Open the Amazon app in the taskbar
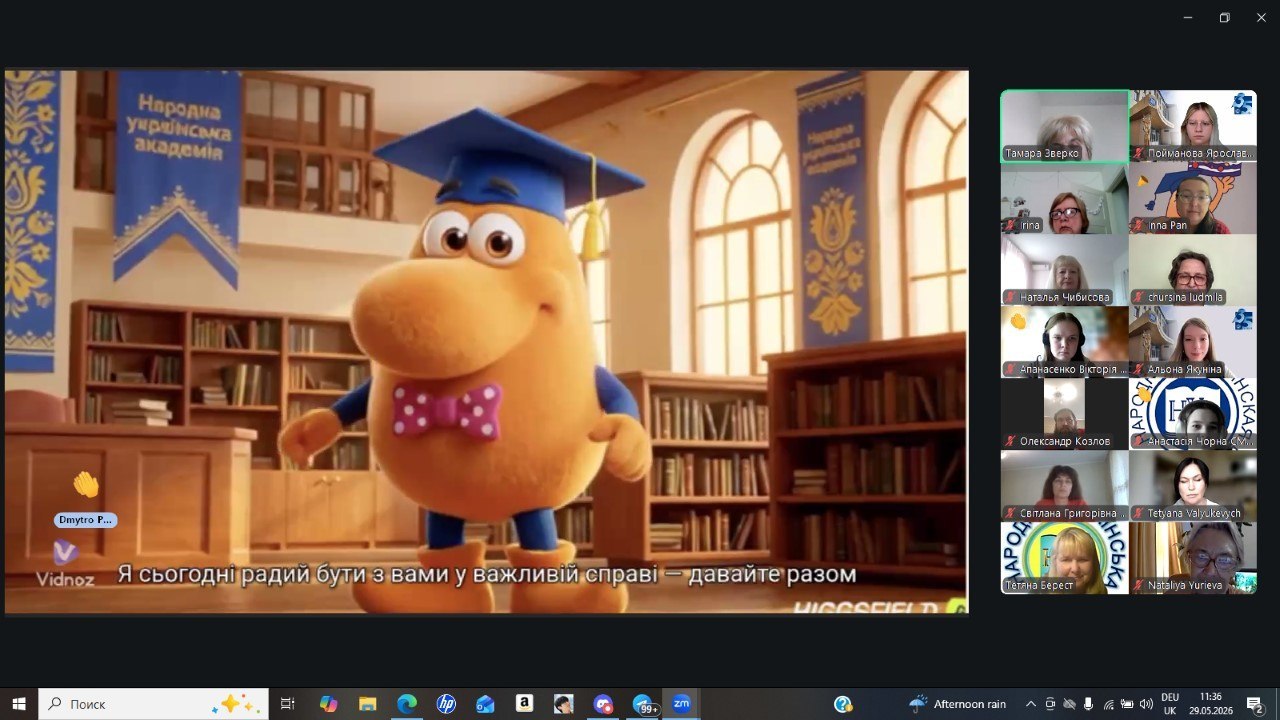This screenshot has width=1280, height=720. (x=524, y=704)
